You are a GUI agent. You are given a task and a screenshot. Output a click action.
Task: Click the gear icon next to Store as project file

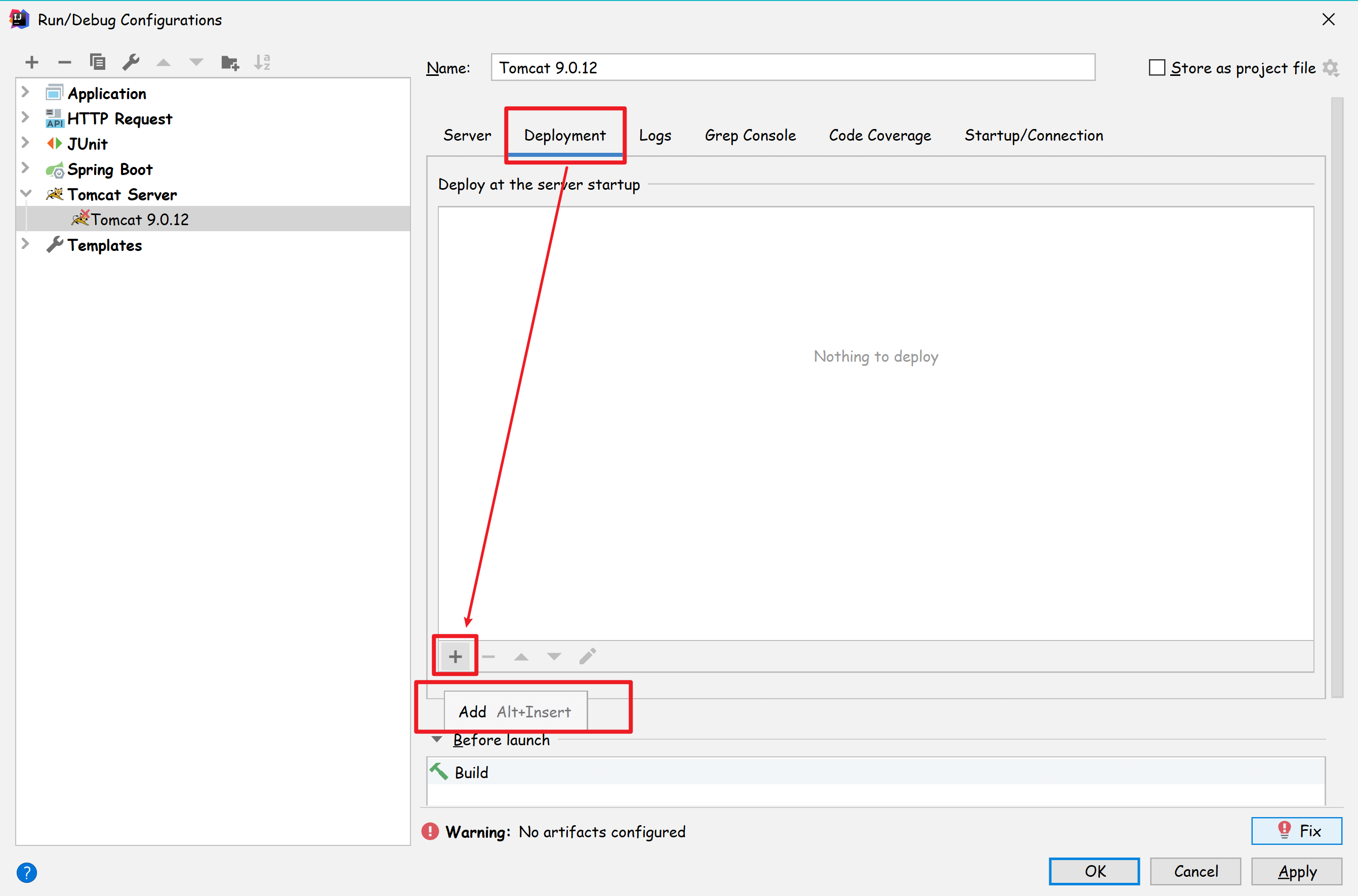[x=1331, y=68]
